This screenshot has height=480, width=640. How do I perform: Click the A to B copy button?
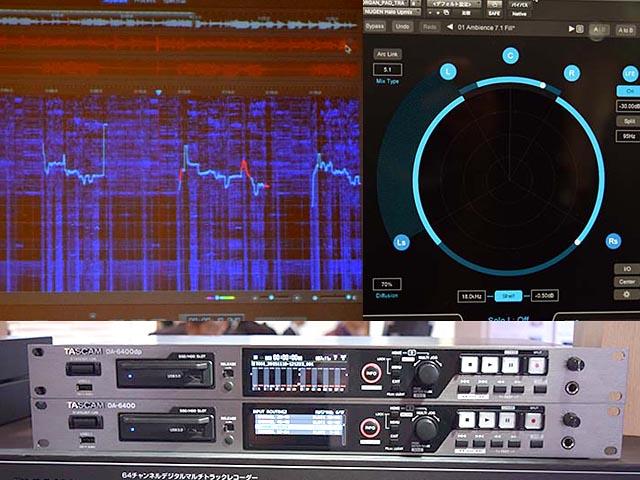click(626, 31)
